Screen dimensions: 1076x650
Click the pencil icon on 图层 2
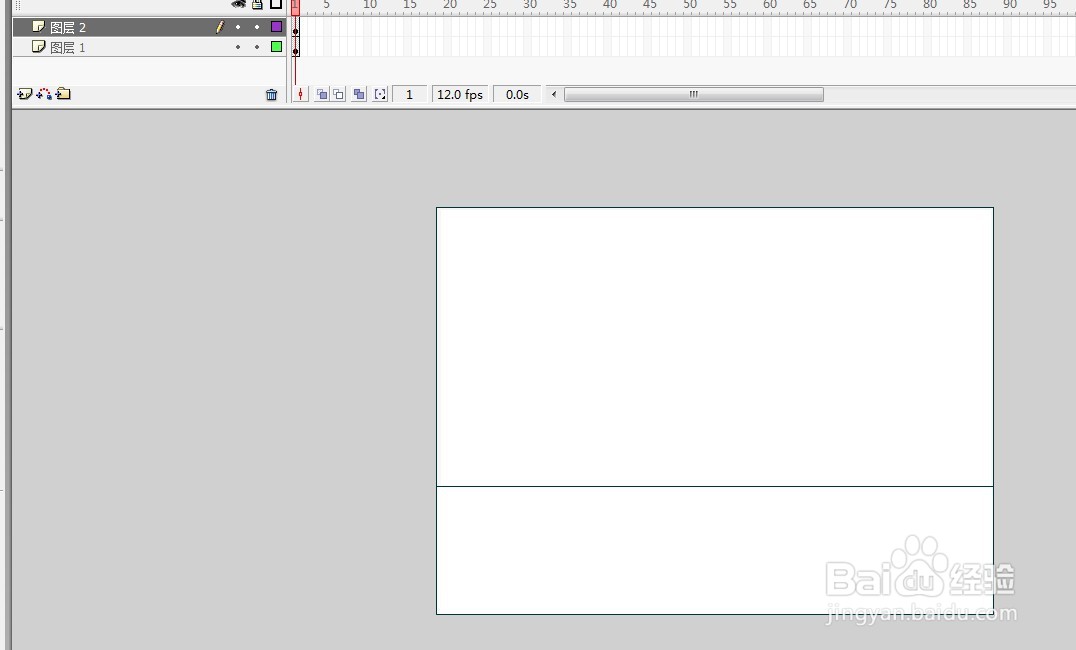click(220, 27)
